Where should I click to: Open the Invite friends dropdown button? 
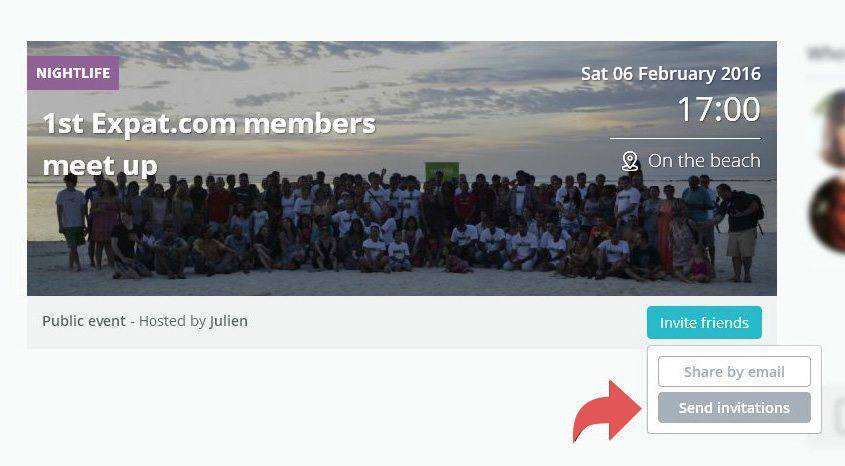(x=704, y=322)
